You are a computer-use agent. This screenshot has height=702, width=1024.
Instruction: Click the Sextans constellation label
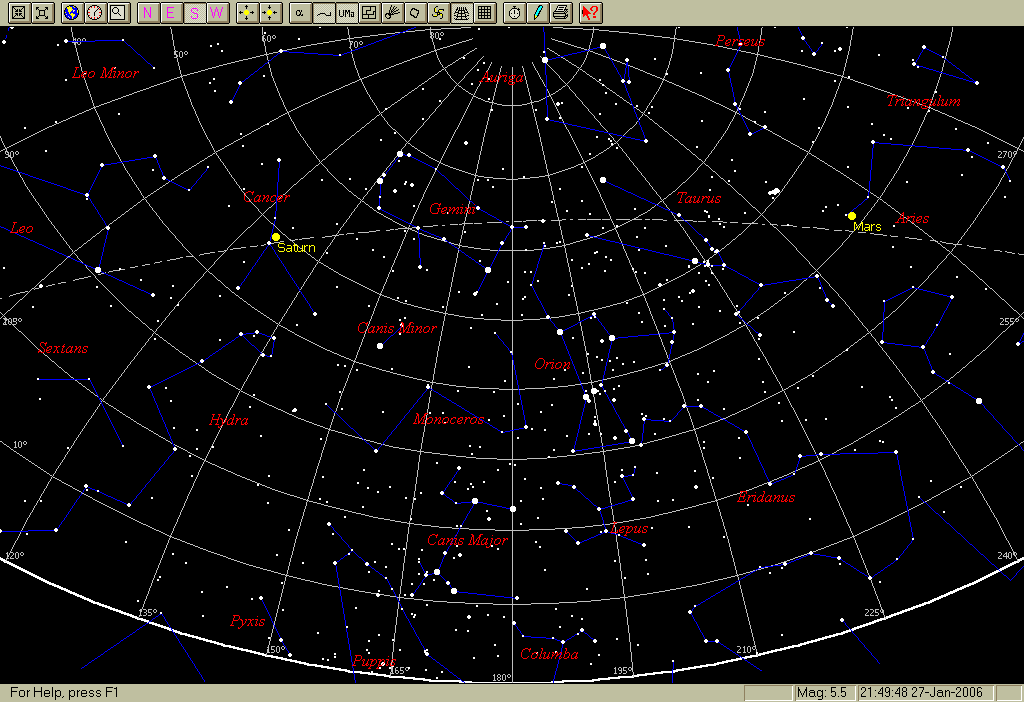tap(63, 348)
